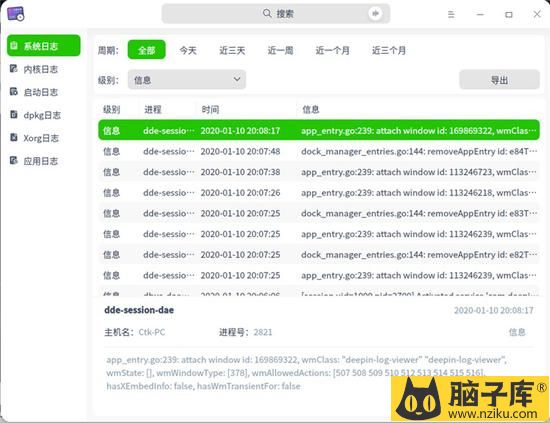Image resolution: width=550 pixels, height=423 pixels.
Task: Open the hamburger main menu icon
Action: (x=451, y=14)
